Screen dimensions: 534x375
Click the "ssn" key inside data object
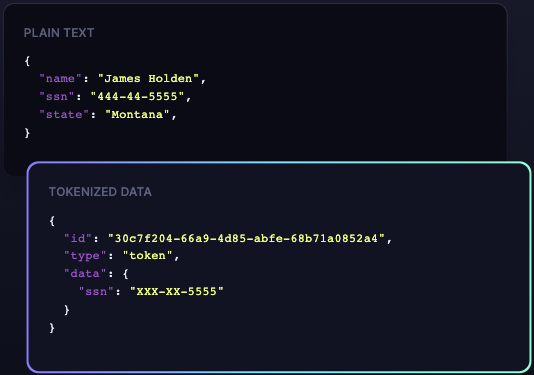pos(96,292)
